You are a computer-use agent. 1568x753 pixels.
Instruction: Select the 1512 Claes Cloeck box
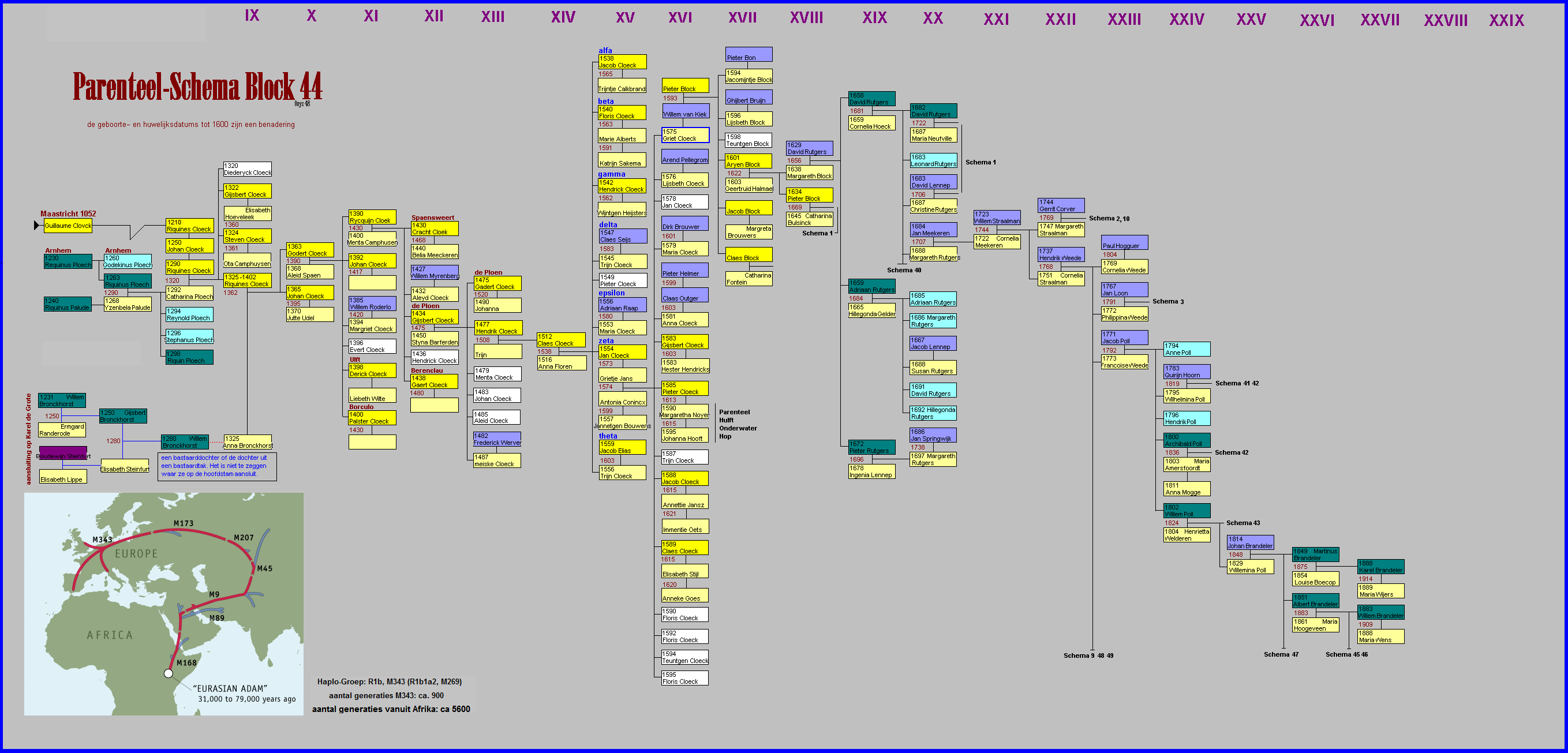560,340
